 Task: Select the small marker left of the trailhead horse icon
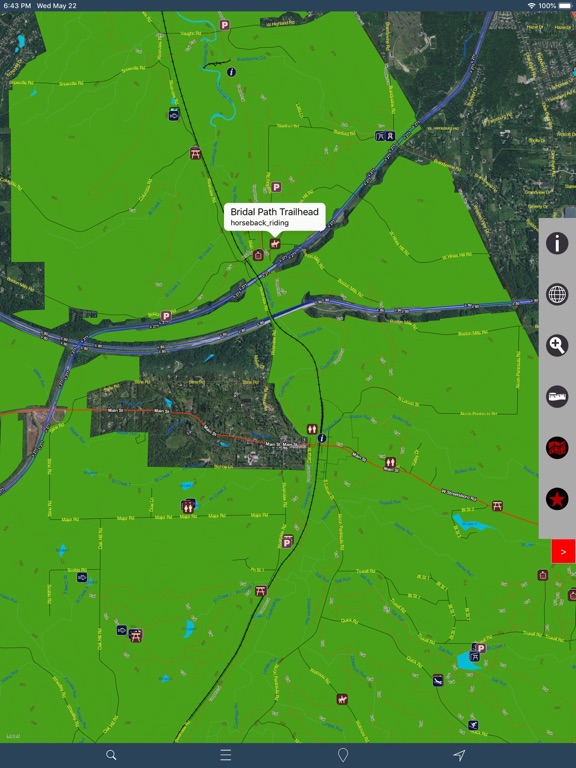point(258,255)
